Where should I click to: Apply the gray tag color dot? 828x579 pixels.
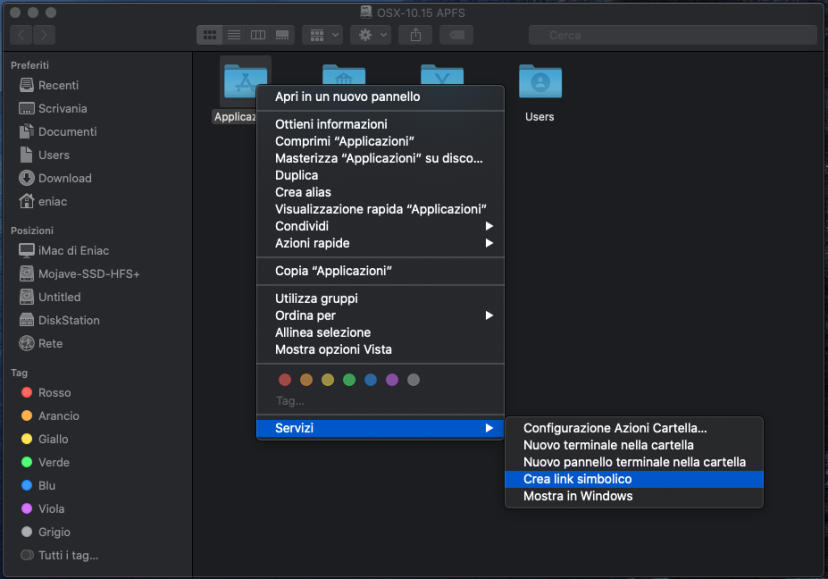(x=413, y=379)
